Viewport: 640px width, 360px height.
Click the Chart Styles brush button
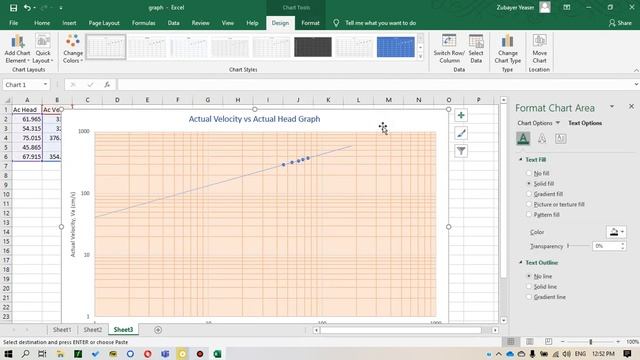point(461,133)
